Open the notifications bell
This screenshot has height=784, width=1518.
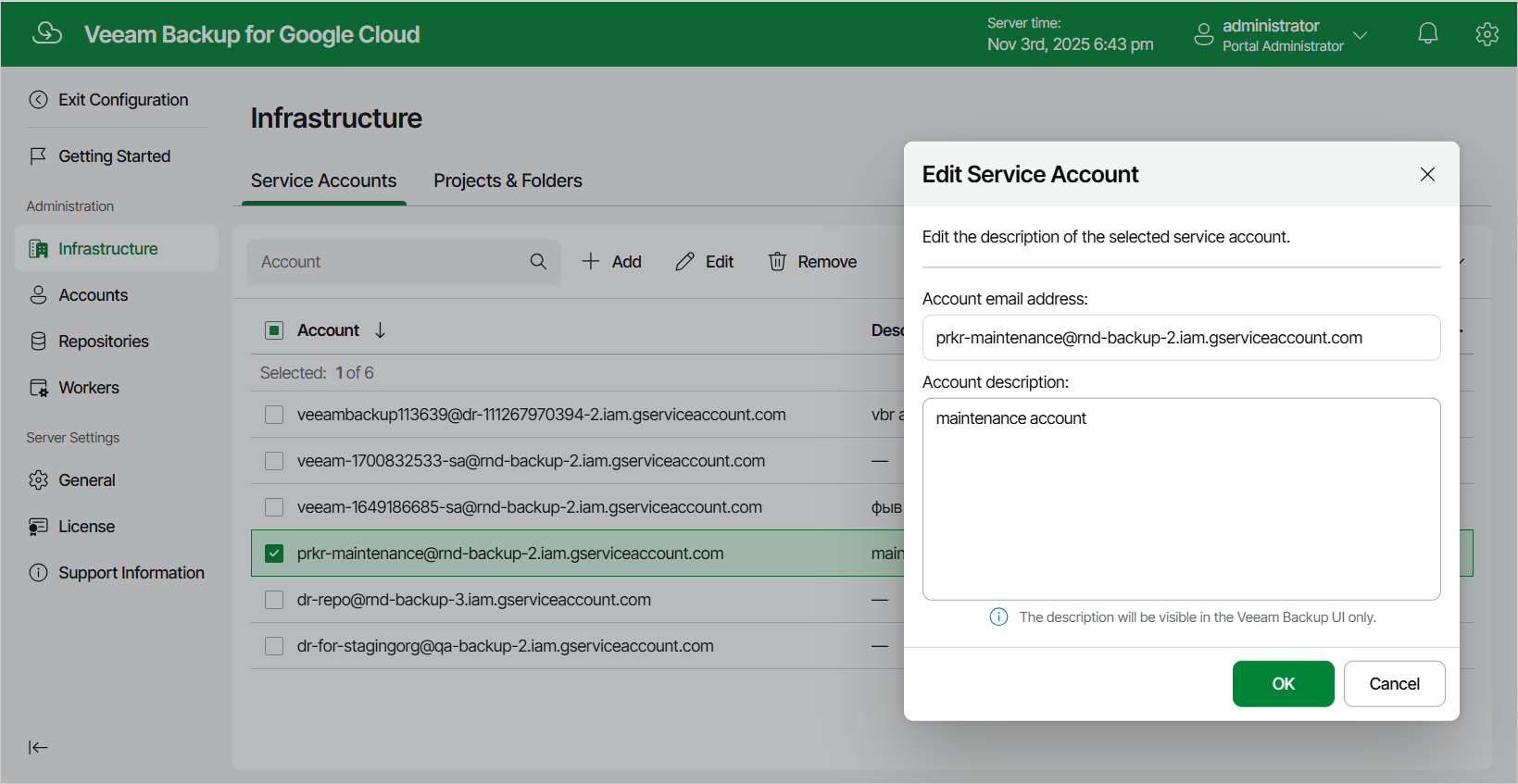1428,34
